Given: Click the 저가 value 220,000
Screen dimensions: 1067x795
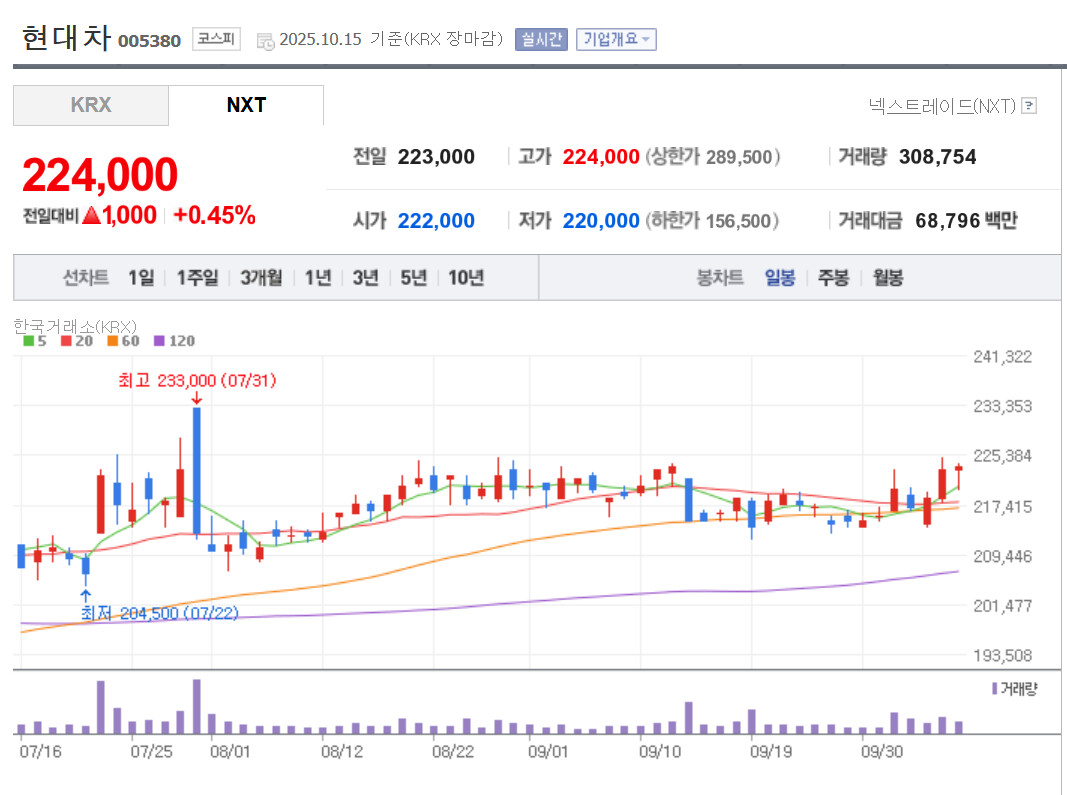Looking at the screenshot, I should click(601, 221).
